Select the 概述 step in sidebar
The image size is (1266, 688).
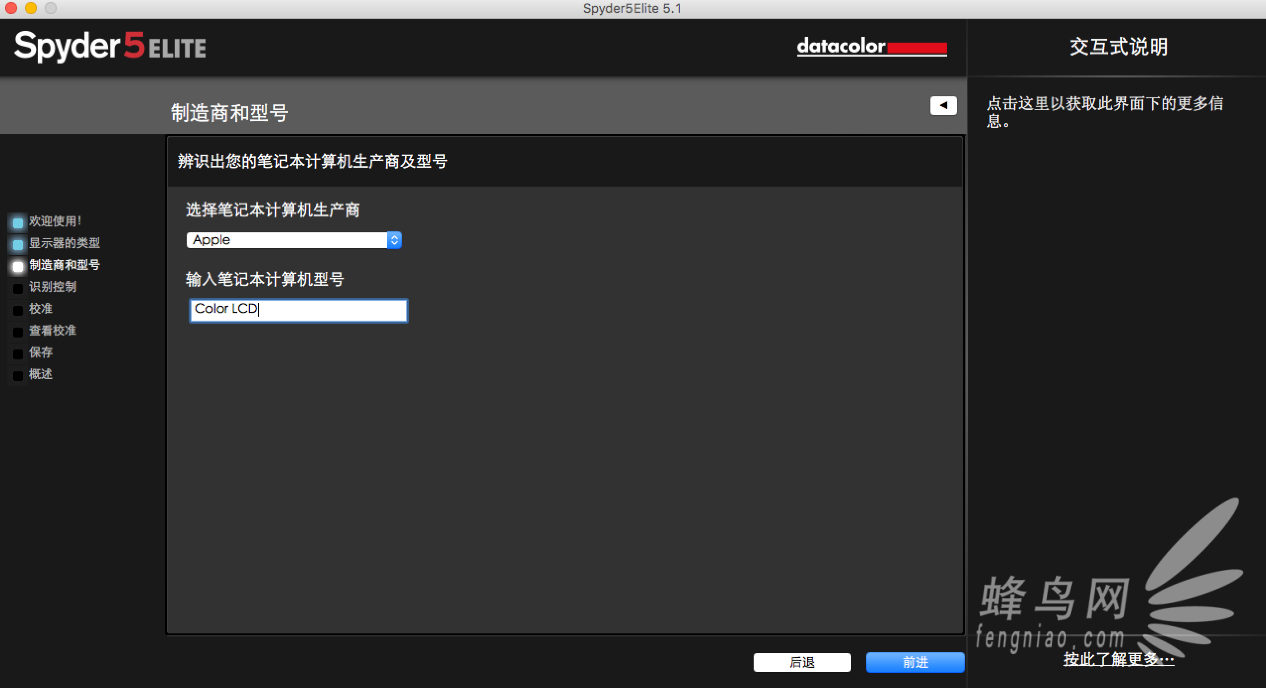point(41,374)
